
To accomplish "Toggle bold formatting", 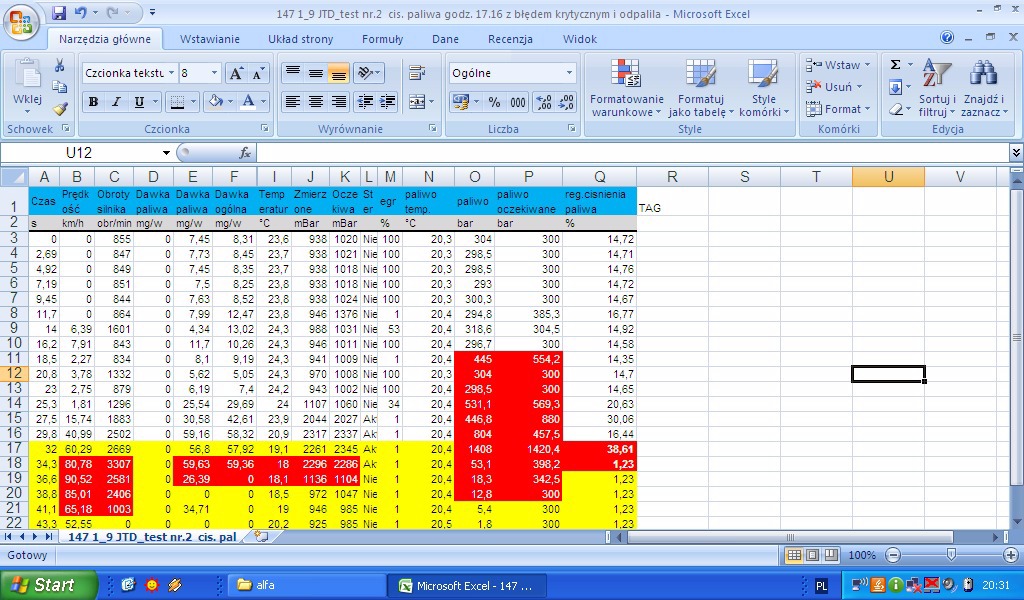I will (93, 102).
